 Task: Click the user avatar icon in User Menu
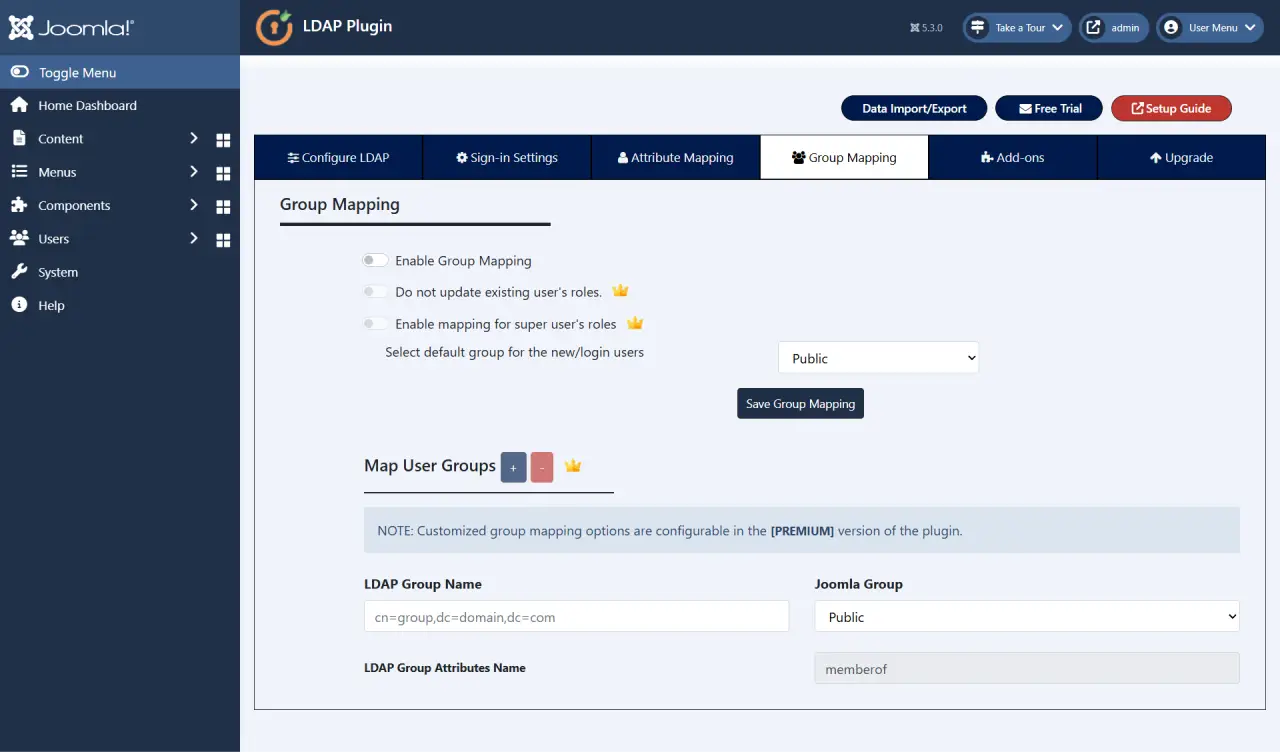[x=1171, y=27]
